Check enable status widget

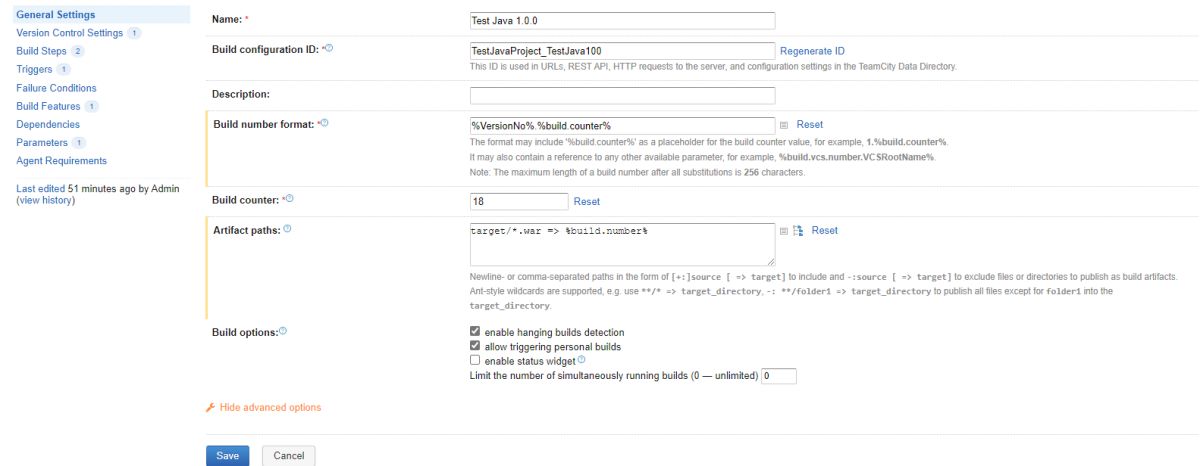click(475, 361)
